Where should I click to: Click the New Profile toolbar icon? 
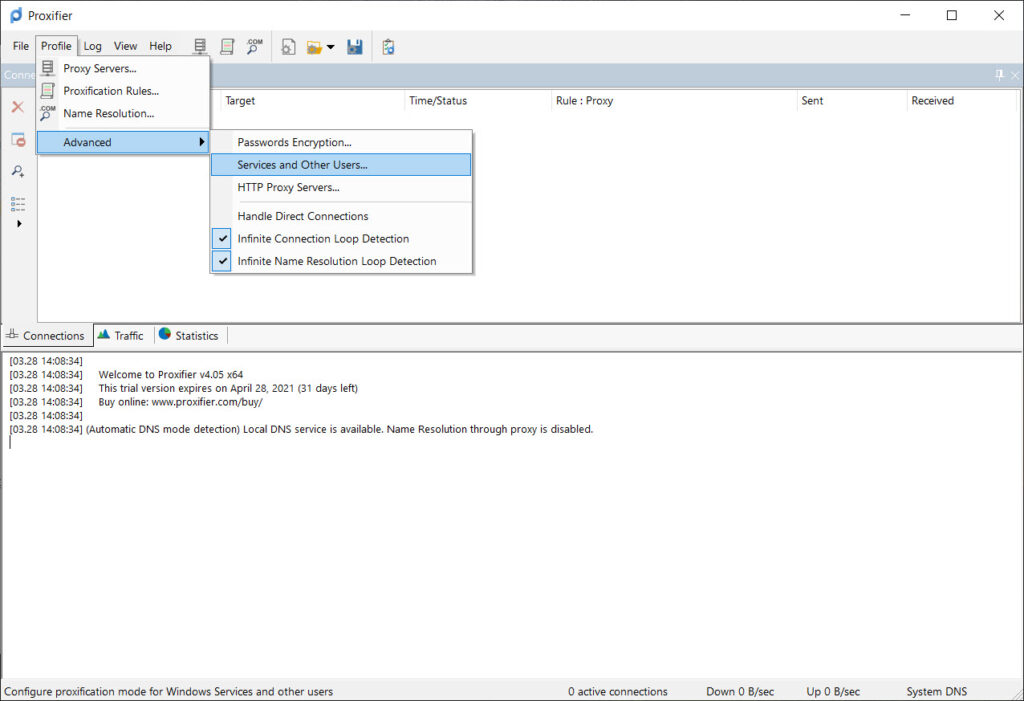tap(288, 46)
